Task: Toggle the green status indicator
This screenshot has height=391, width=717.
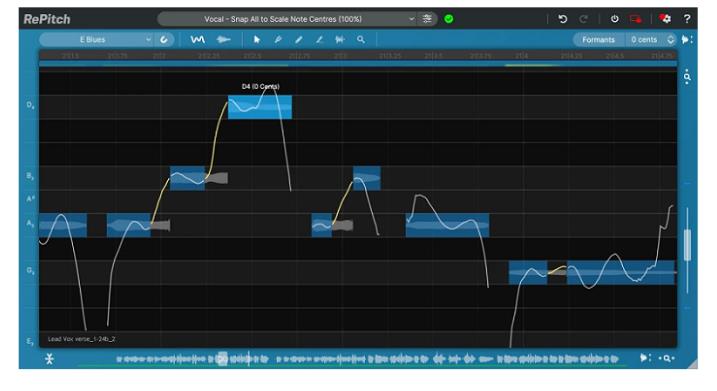Action: [449, 19]
